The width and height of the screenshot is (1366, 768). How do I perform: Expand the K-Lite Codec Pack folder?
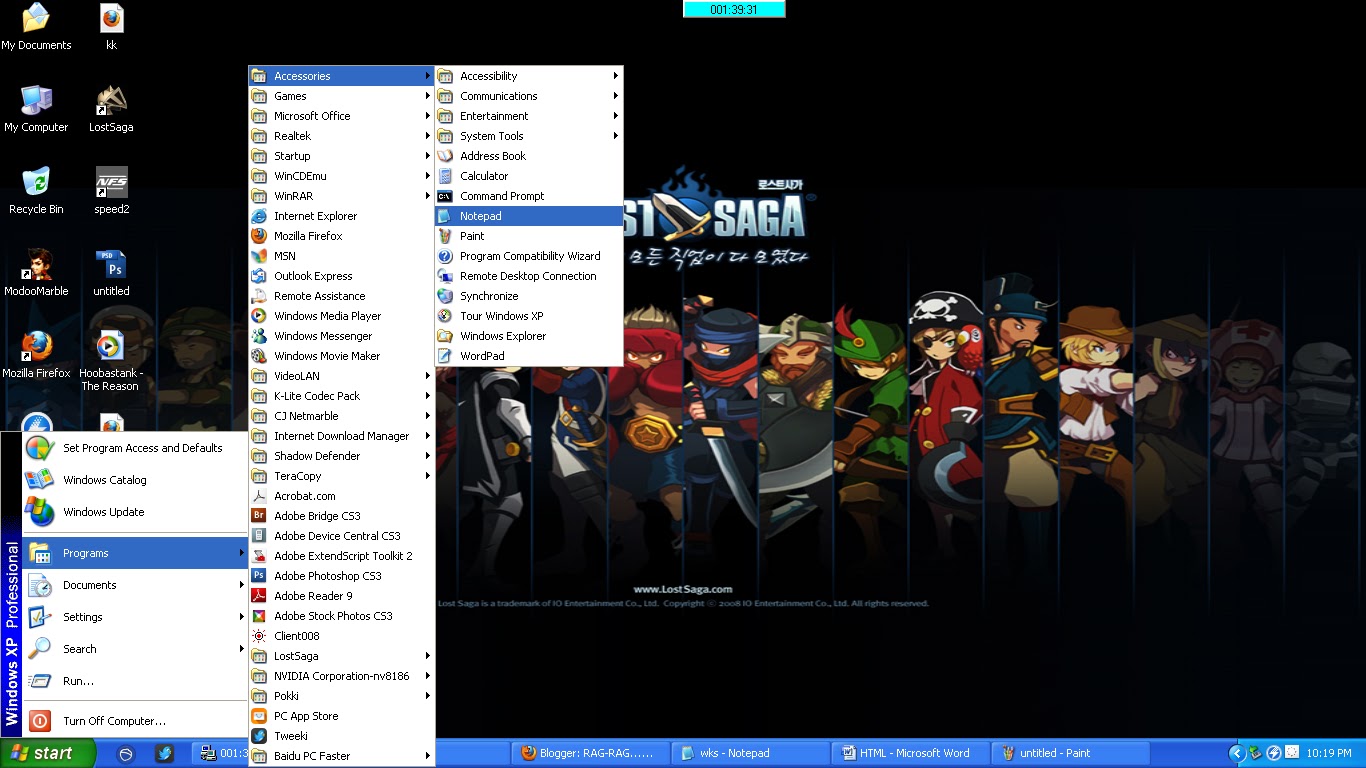point(342,396)
